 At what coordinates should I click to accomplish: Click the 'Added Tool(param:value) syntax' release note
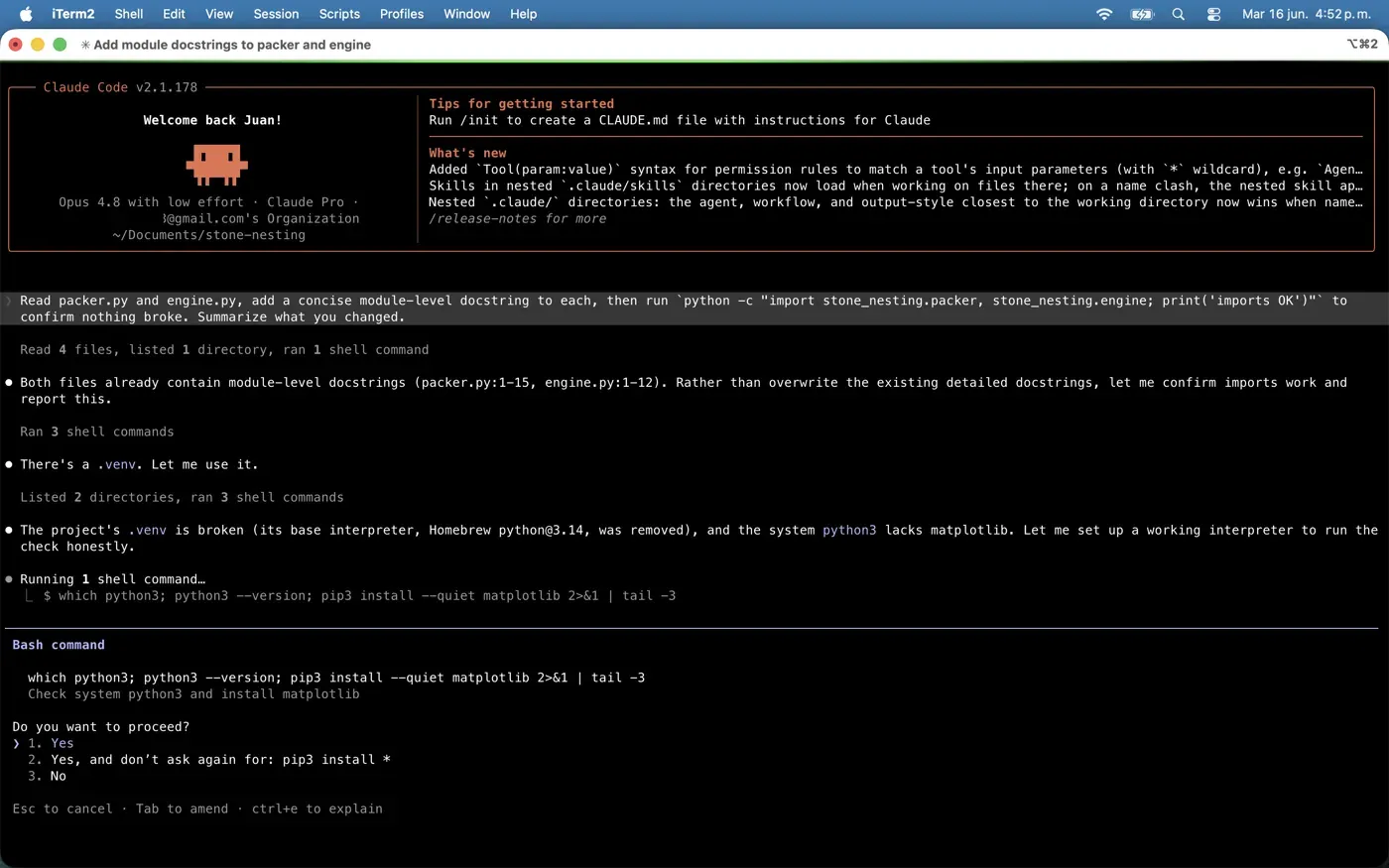[x=896, y=171]
